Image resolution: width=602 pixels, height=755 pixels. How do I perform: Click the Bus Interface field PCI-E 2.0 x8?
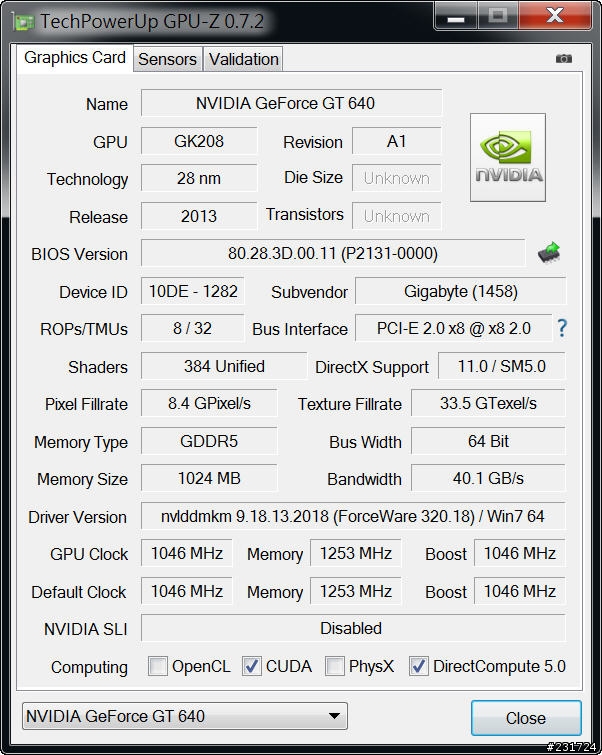(453, 328)
